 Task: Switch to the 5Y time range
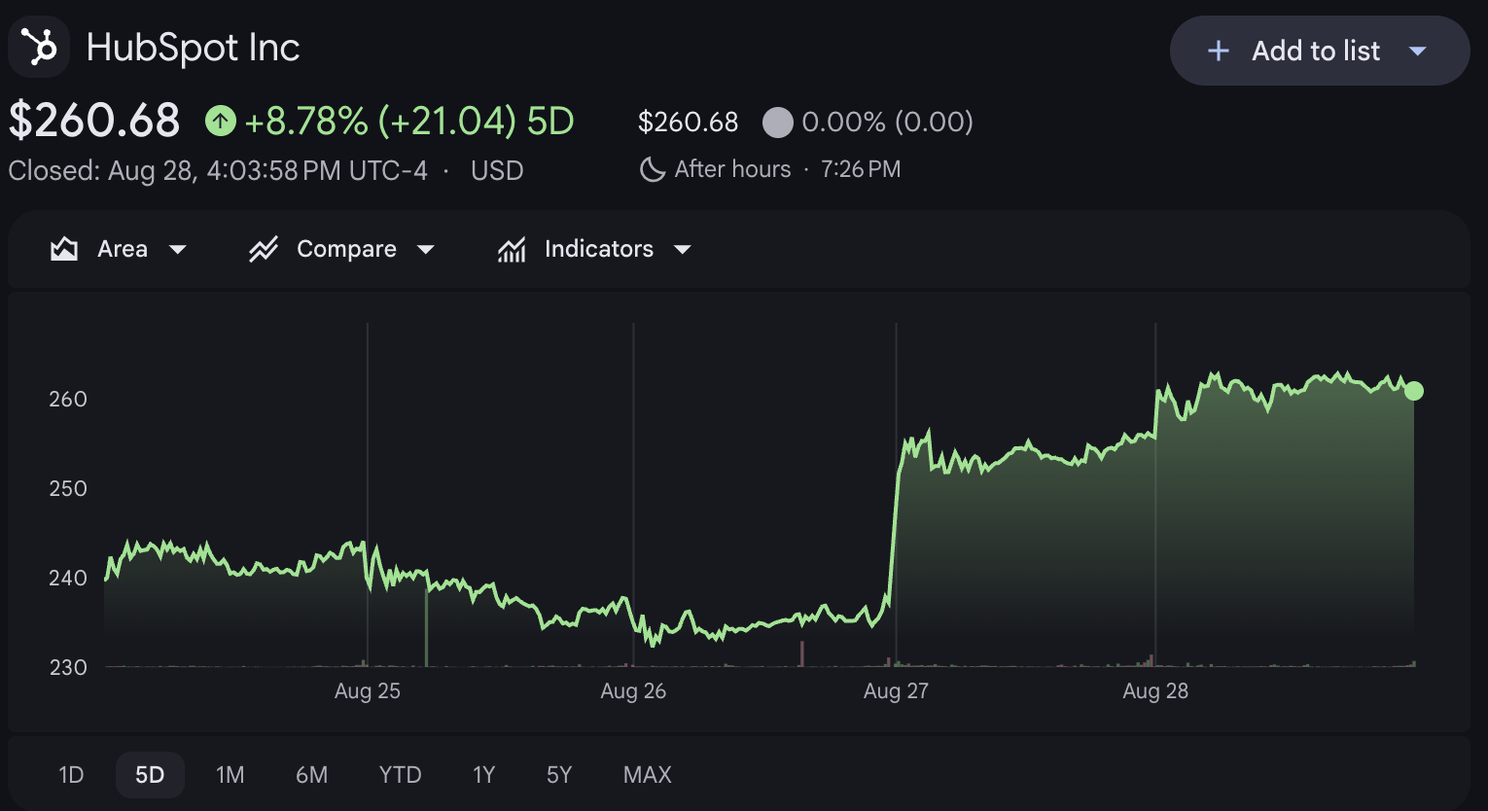point(559,775)
